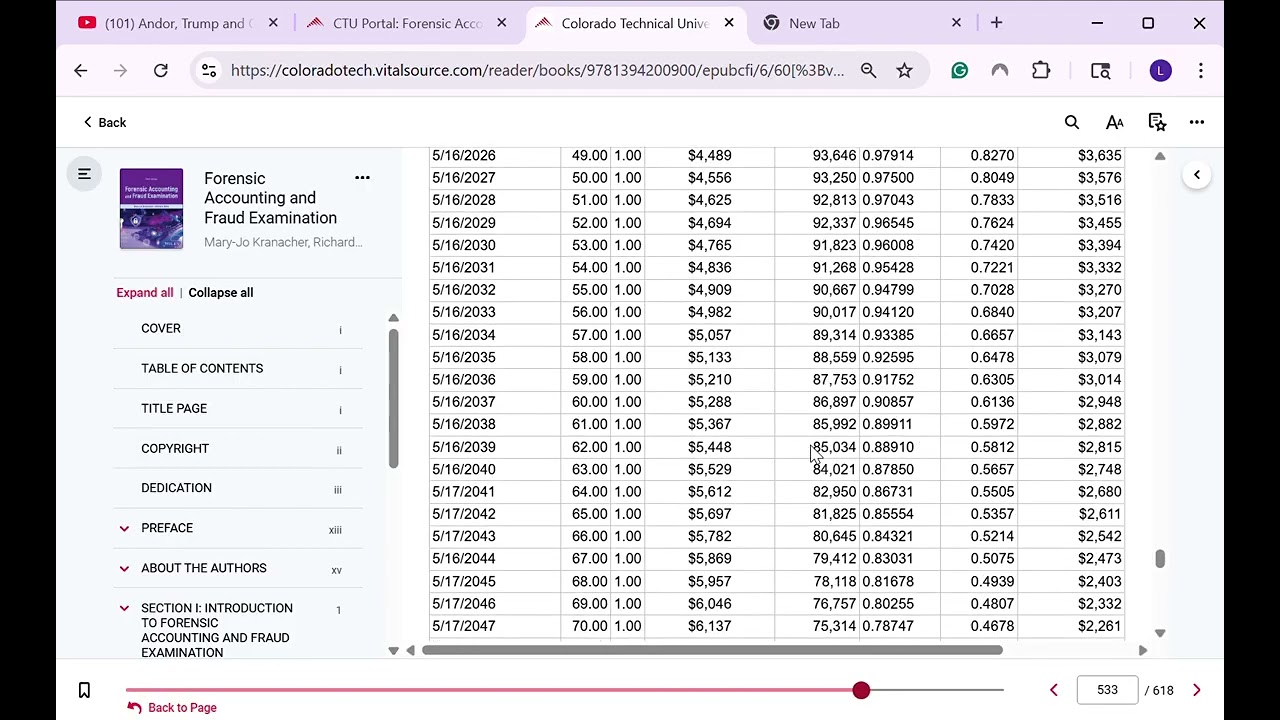Screen dimensions: 1280x720
Task: Toggle the table of contents panel
Action: 84,174
